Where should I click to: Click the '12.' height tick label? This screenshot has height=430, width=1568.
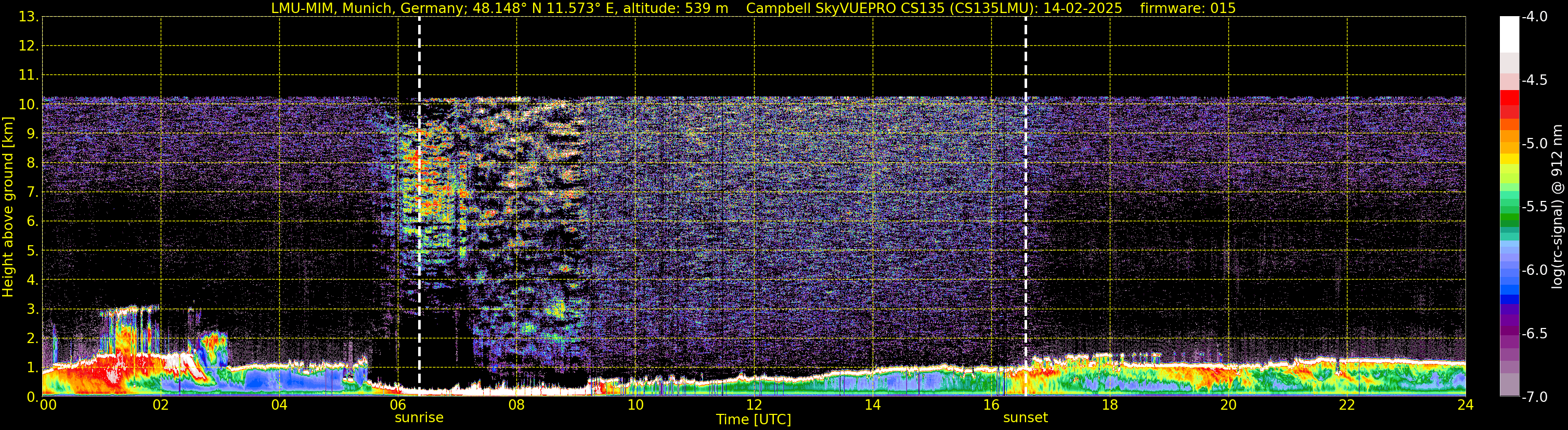(29, 46)
